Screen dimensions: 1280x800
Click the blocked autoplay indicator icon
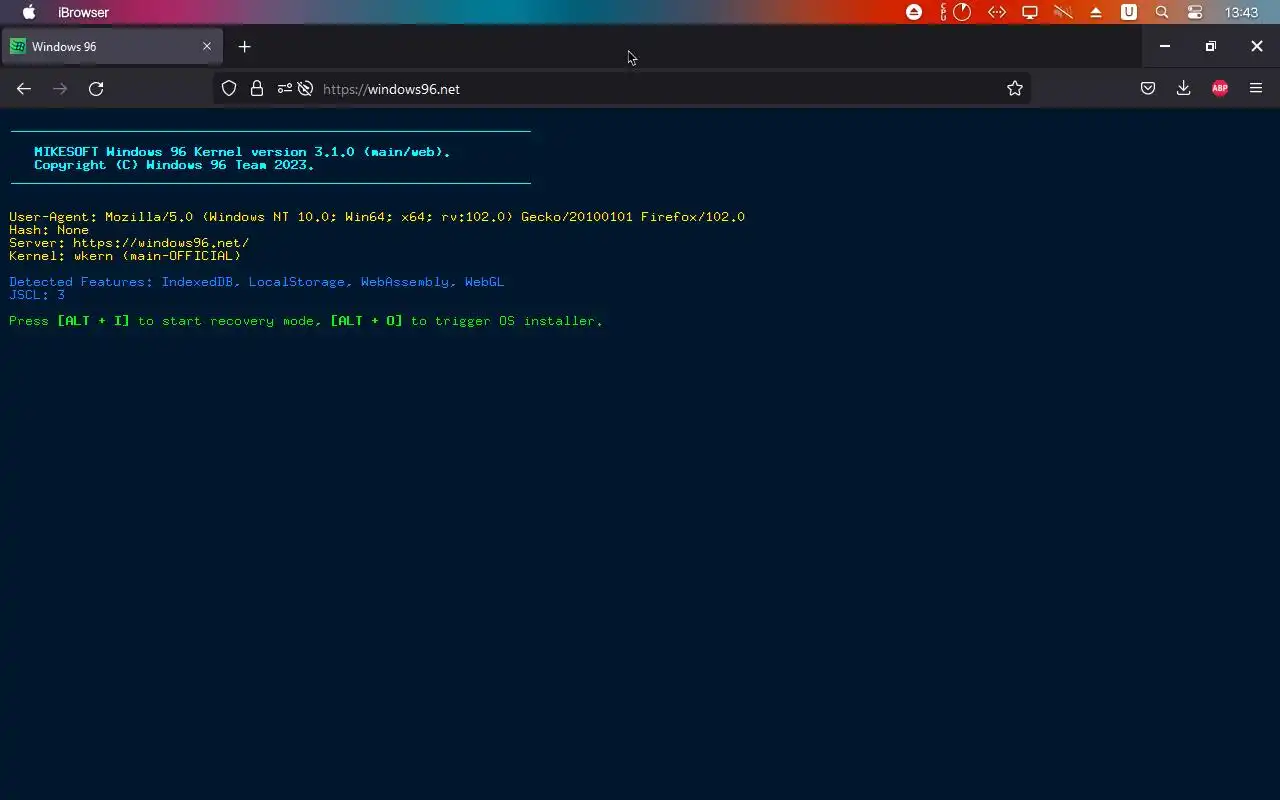pos(305,88)
